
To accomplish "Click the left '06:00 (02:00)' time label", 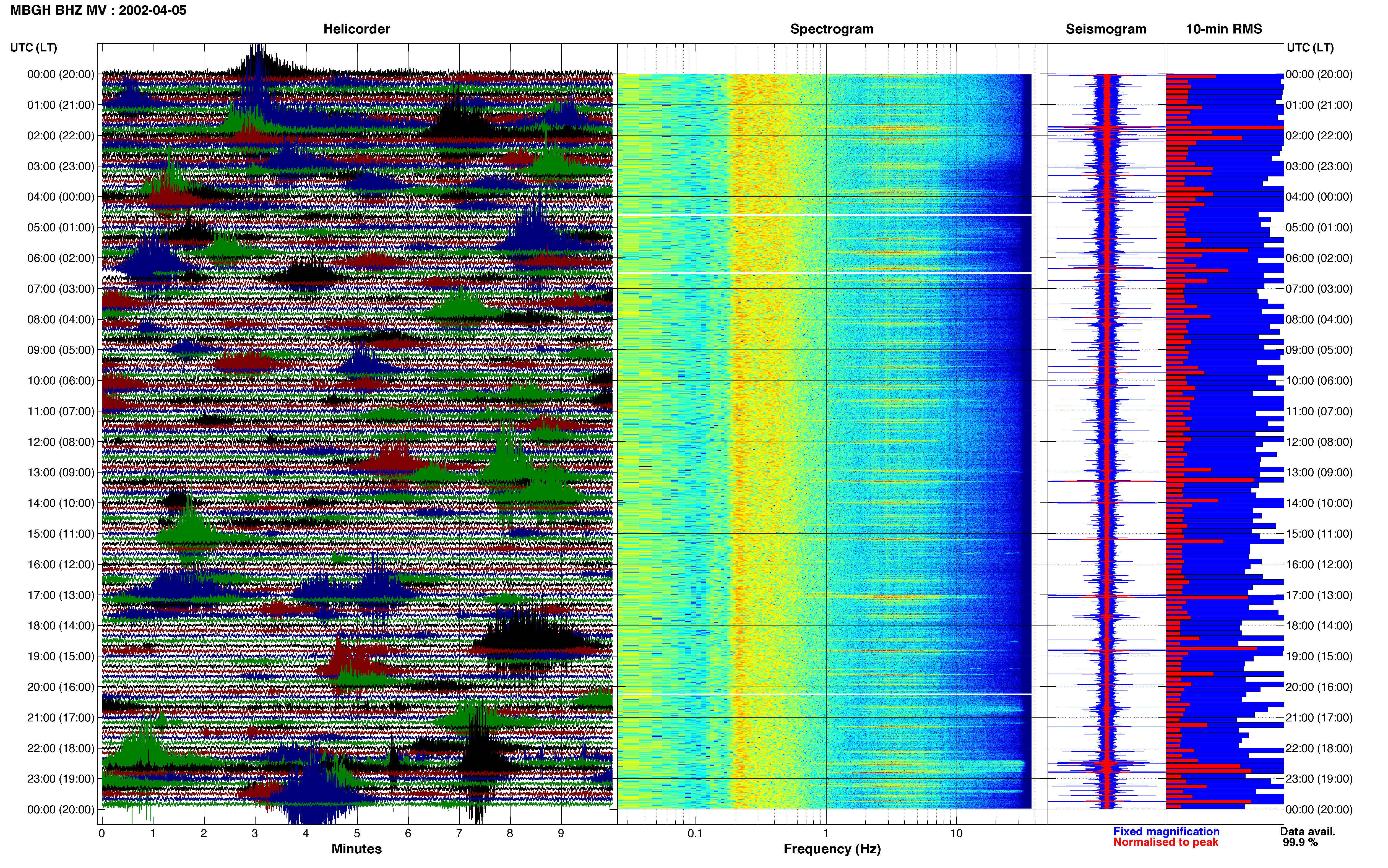I will 61,258.
